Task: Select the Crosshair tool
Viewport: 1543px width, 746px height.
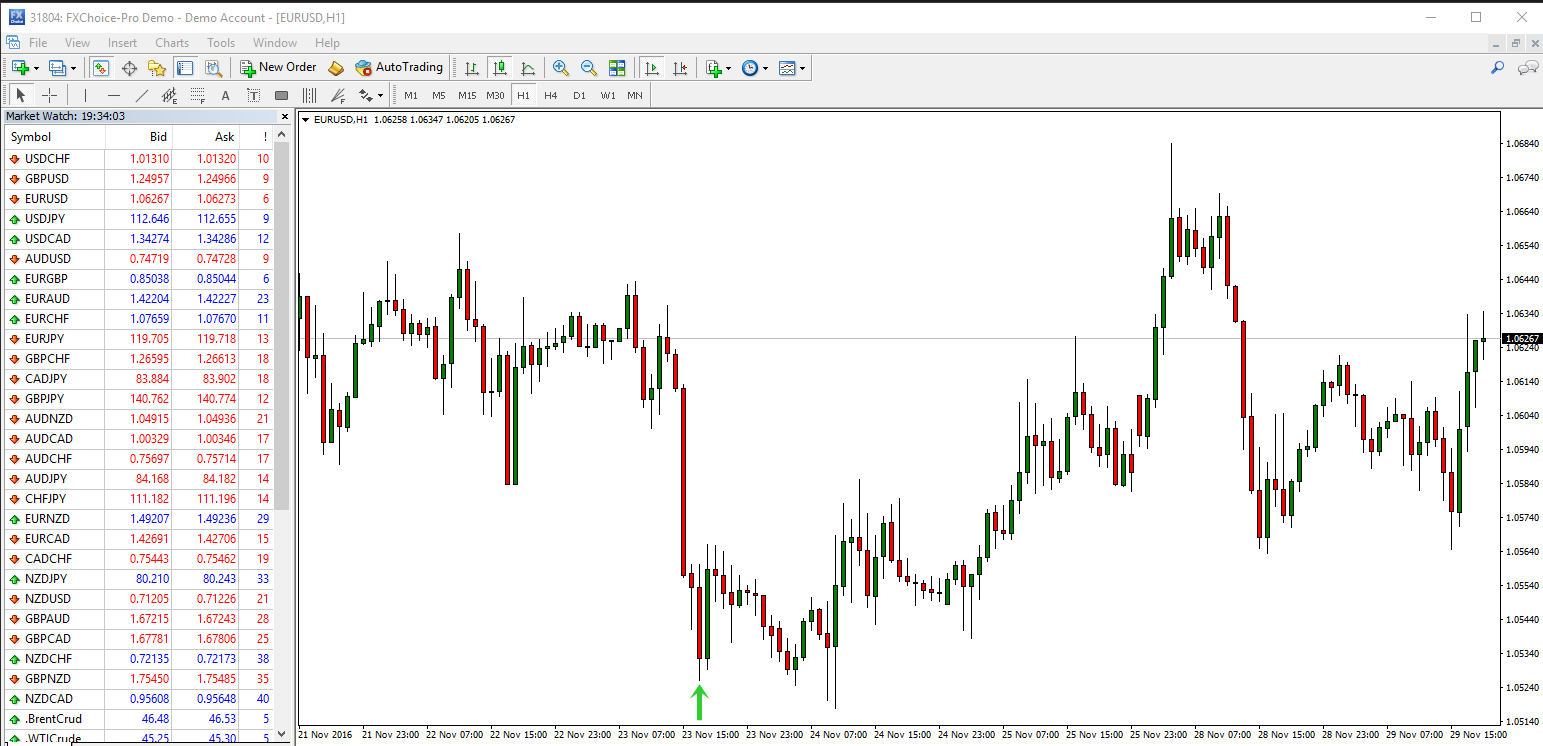Action: (x=49, y=95)
